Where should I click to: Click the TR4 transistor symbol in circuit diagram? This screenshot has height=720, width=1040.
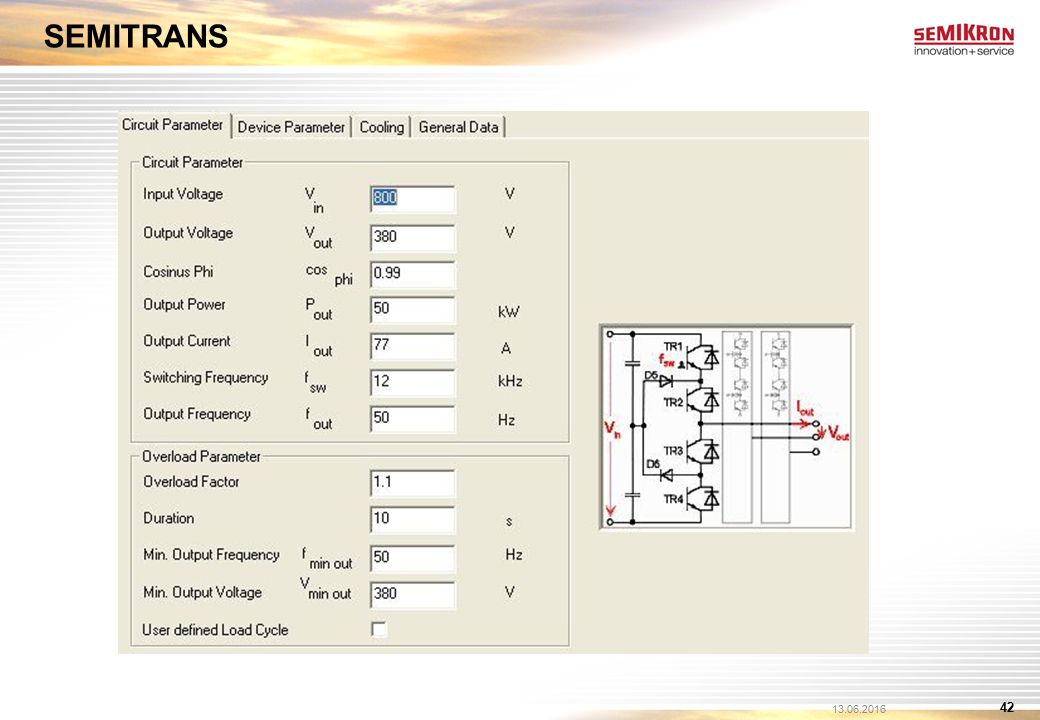point(702,499)
